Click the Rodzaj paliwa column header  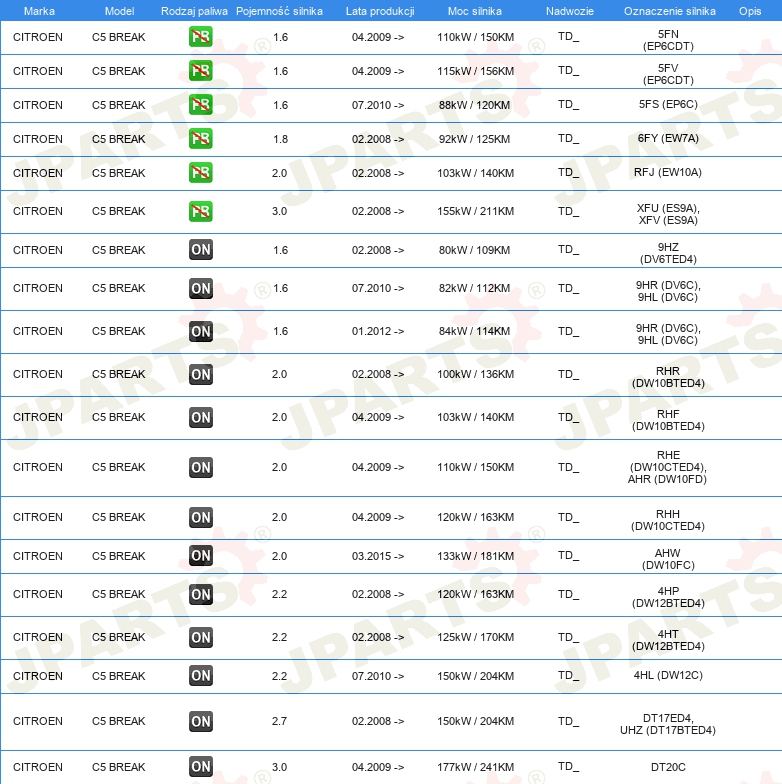194,11
